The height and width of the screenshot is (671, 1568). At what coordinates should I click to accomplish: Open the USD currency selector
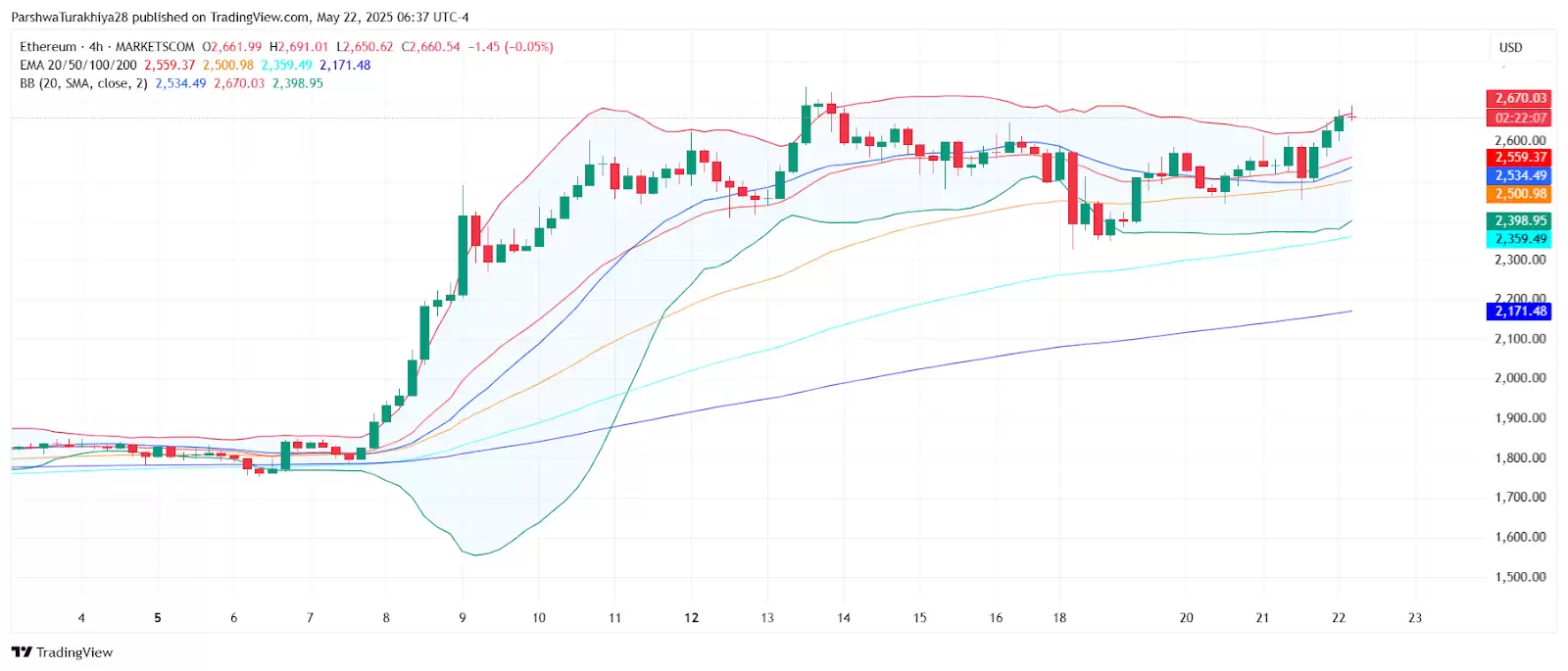point(1510,47)
